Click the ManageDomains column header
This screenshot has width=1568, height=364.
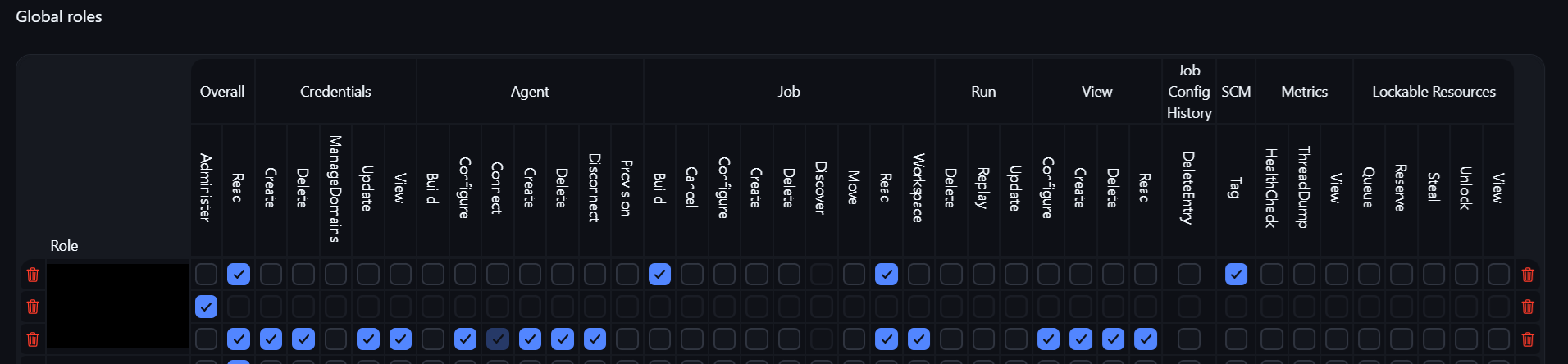point(335,189)
